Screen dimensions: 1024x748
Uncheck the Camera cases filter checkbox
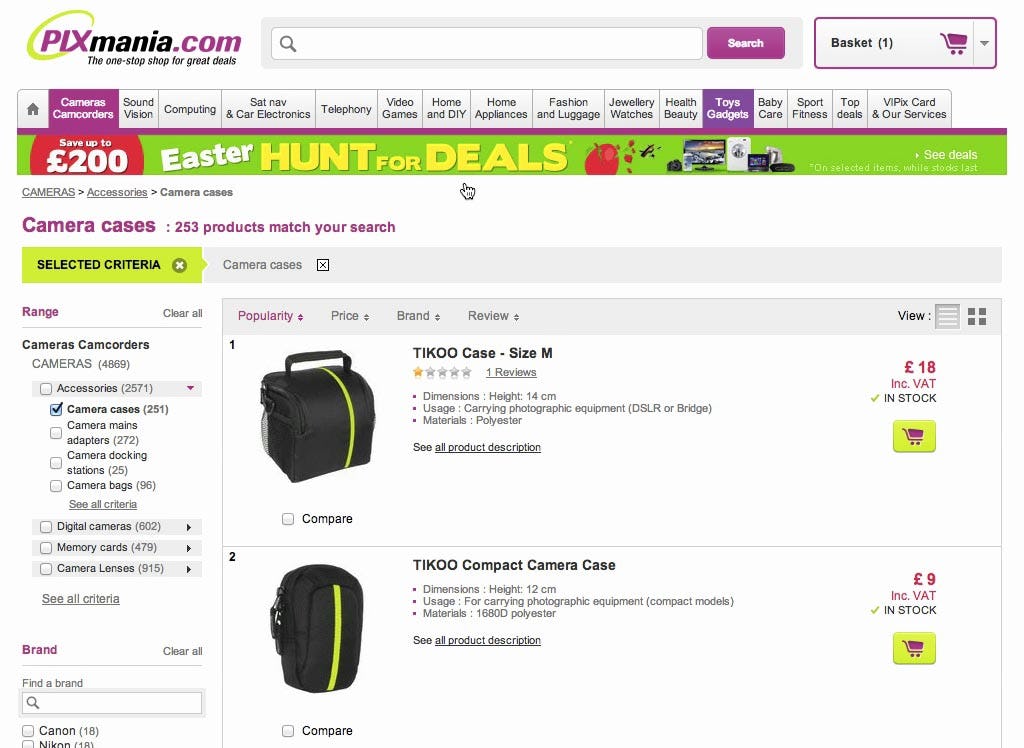point(57,409)
